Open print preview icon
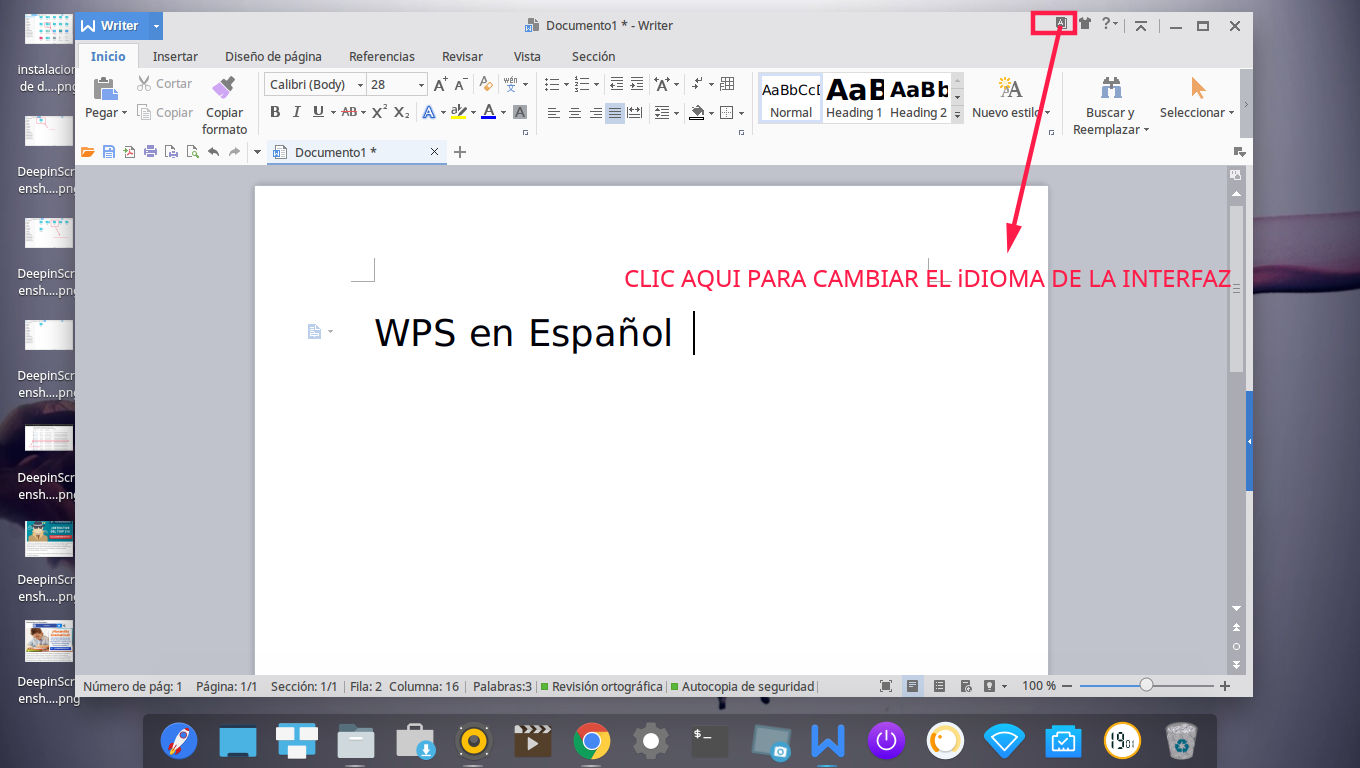 click(191, 151)
